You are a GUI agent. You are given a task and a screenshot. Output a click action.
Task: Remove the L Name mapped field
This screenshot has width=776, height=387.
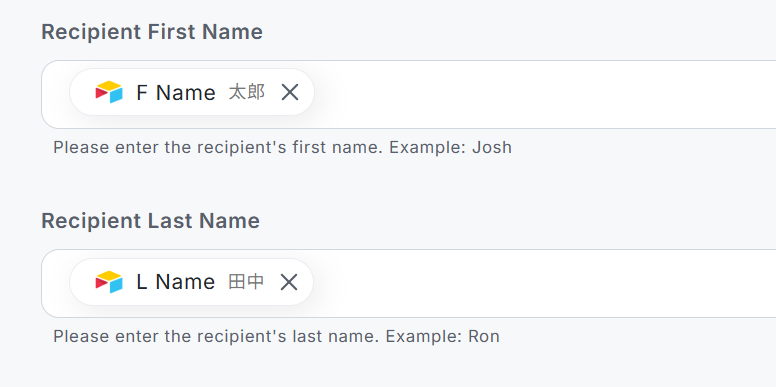coord(289,282)
